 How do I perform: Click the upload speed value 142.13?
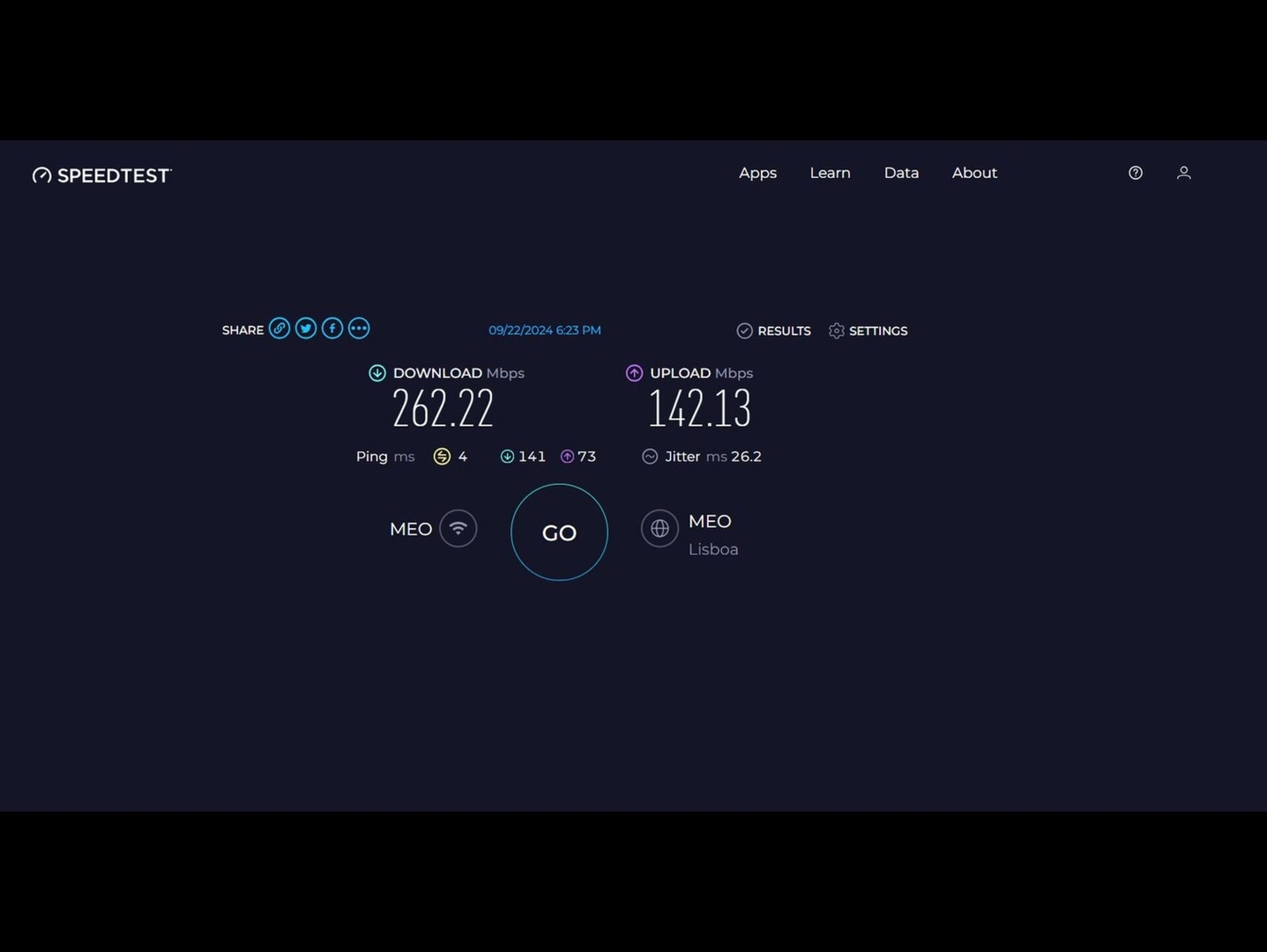click(x=699, y=409)
